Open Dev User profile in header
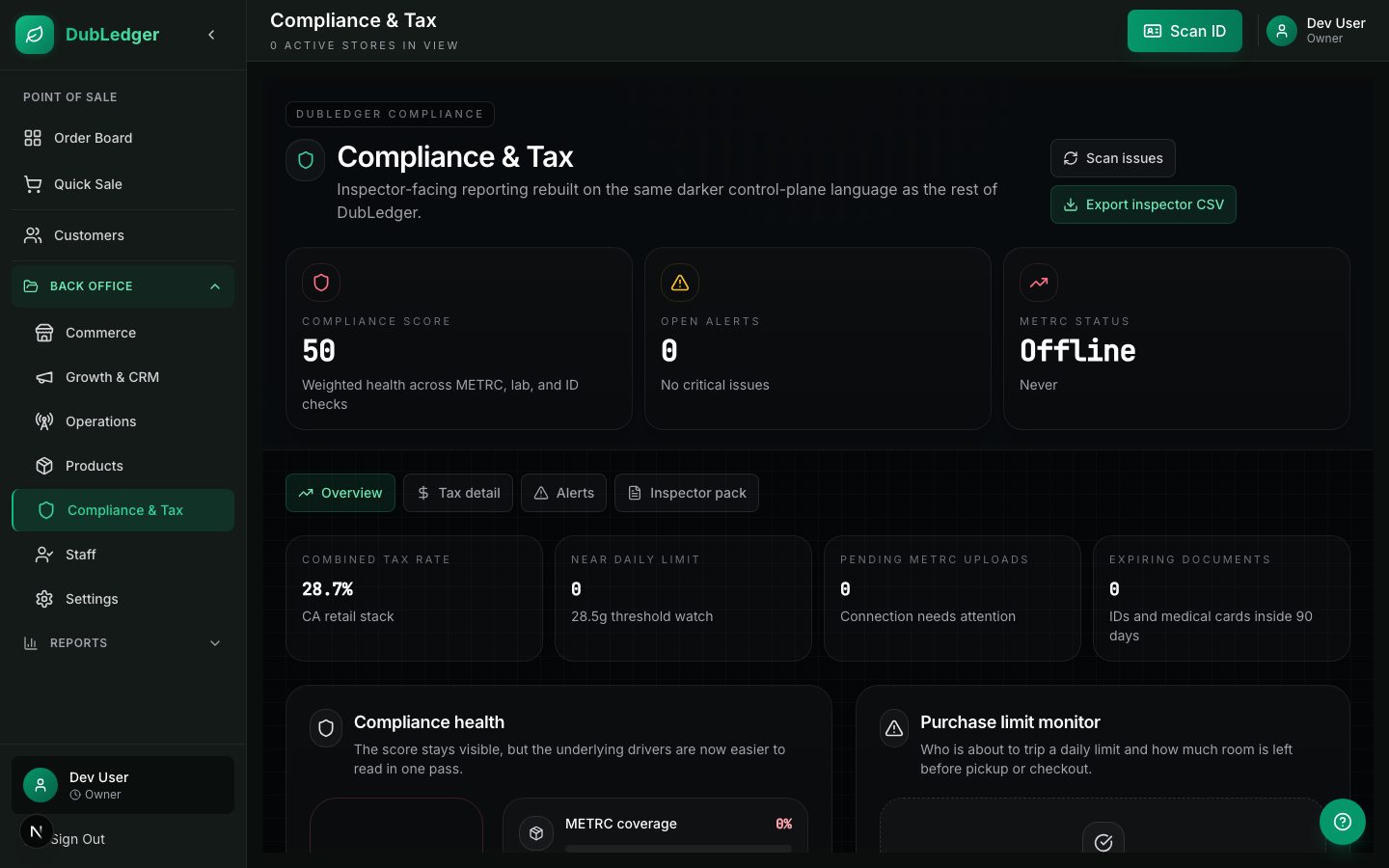The image size is (1389, 868). tap(1316, 31)
